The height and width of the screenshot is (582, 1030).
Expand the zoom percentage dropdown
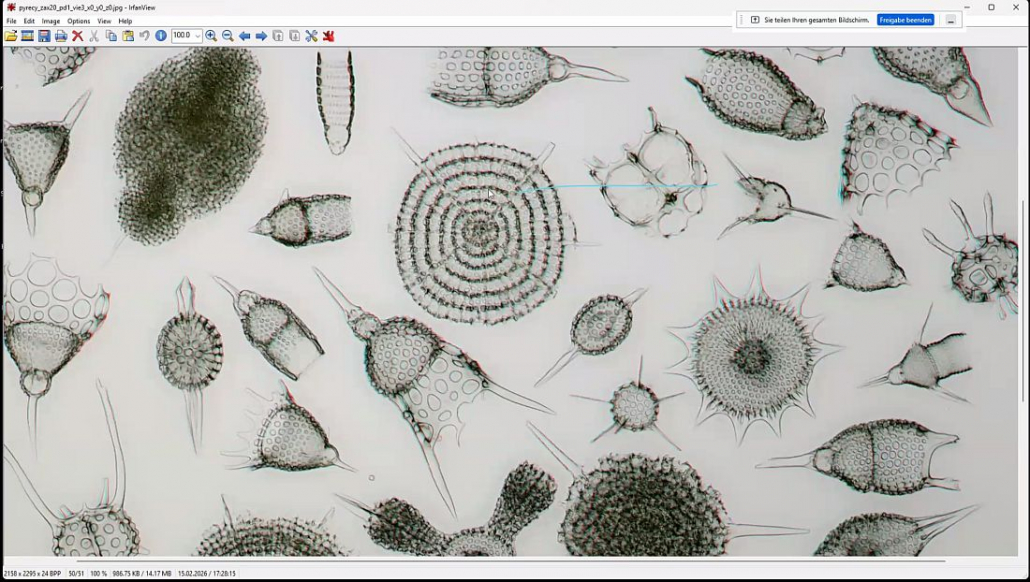point(197,36)
